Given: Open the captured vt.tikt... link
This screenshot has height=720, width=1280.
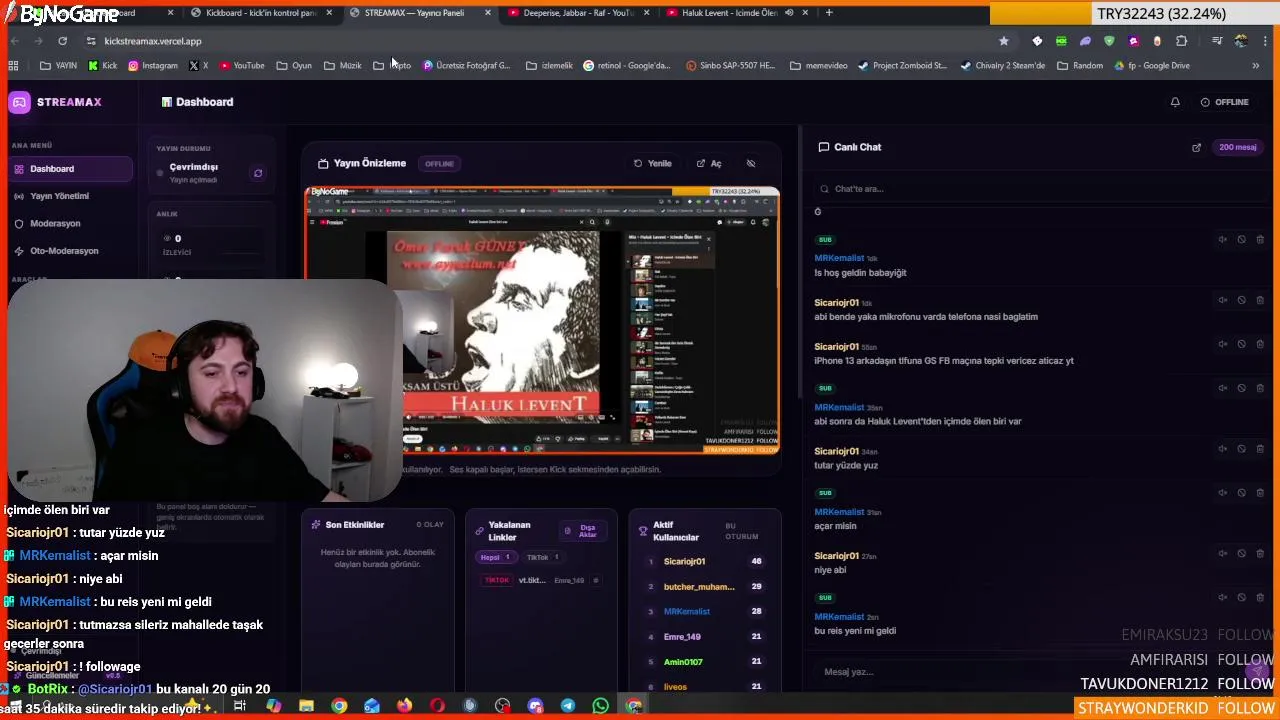Looking at the screenshot, I should point(532,580).
